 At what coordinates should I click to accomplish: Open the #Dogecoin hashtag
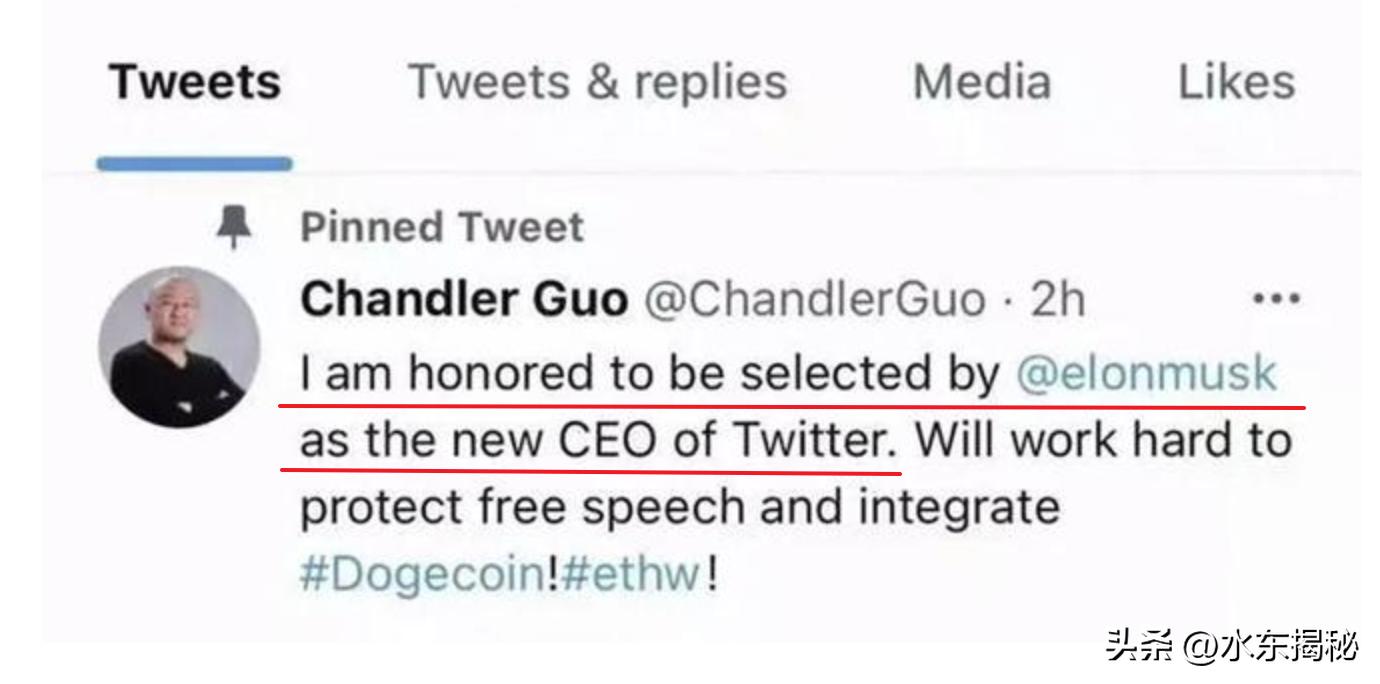tap(423, 576)
